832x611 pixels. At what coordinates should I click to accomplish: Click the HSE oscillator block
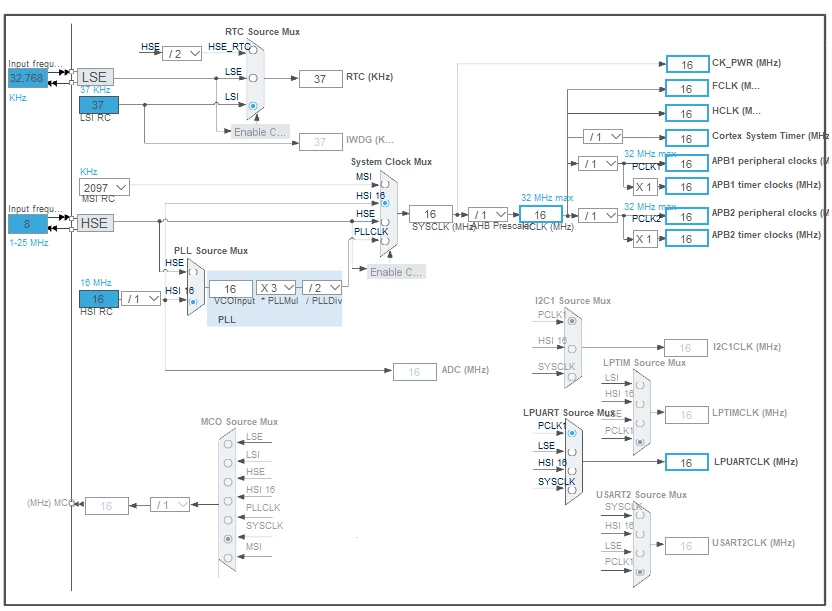95,223
